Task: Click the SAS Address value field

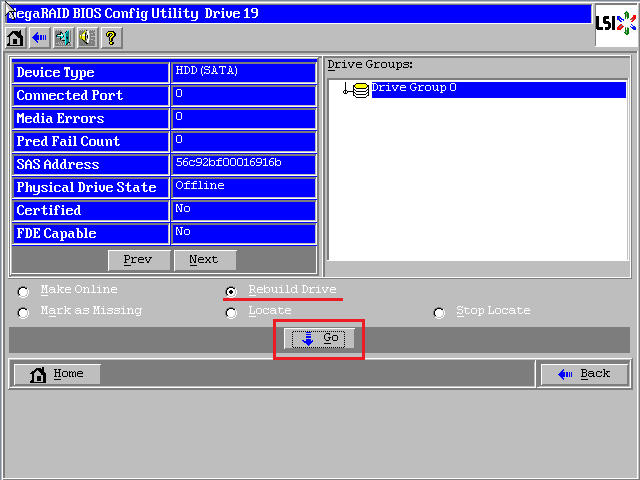Action: pos(244,164)
